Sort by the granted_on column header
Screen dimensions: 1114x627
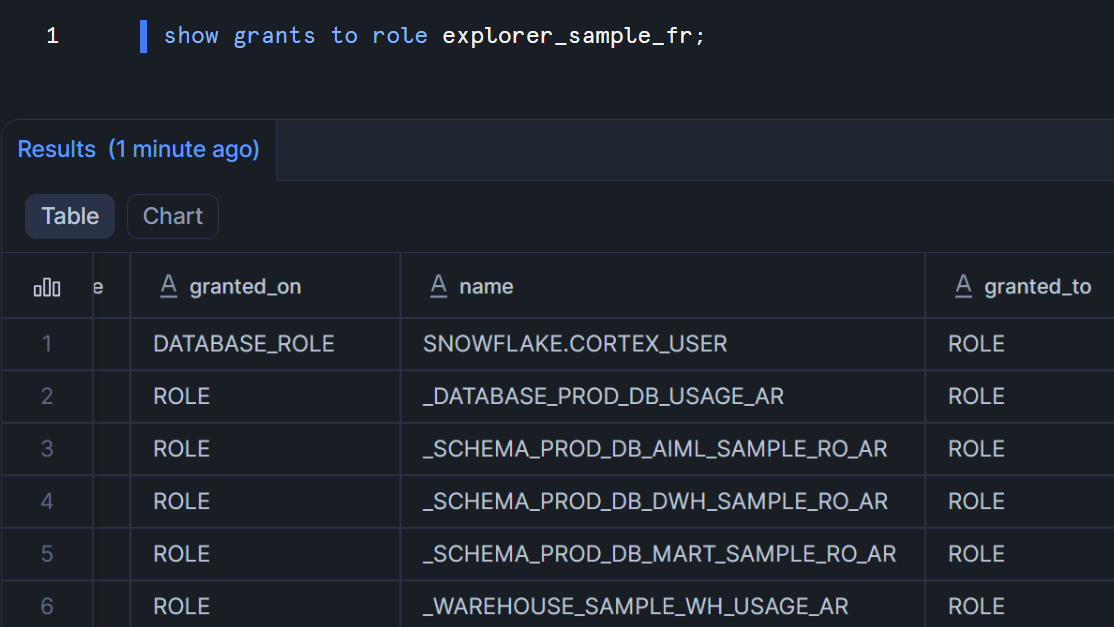pos(245,287)
